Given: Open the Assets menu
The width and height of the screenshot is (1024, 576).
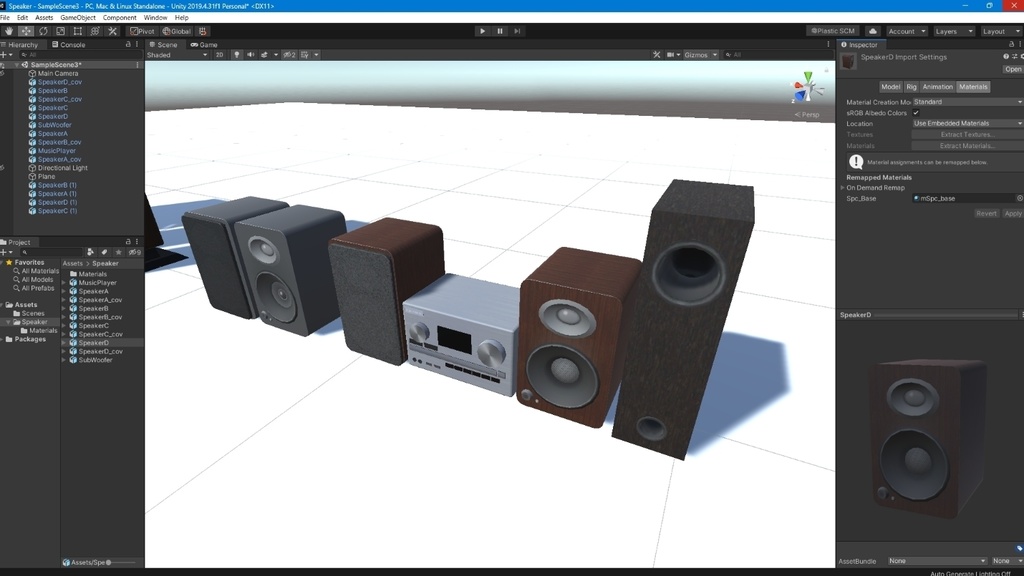Looking at the screenshot, I should click(x=44, y=18).
